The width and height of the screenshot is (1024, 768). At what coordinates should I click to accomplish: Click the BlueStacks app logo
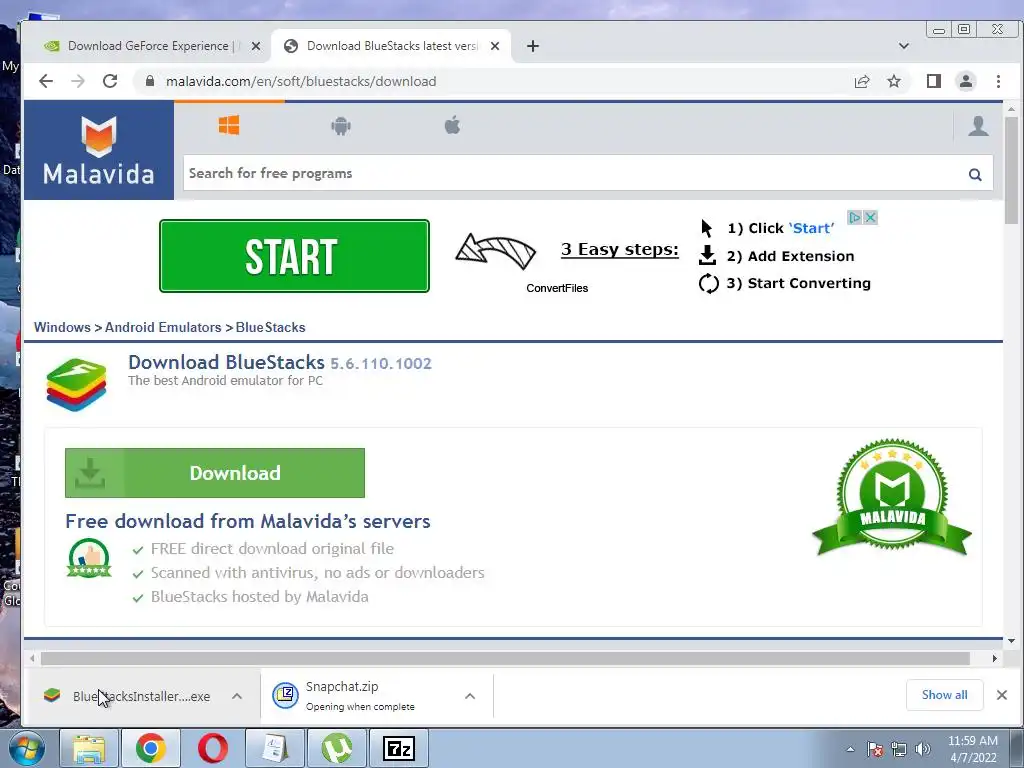click(76, 384)
